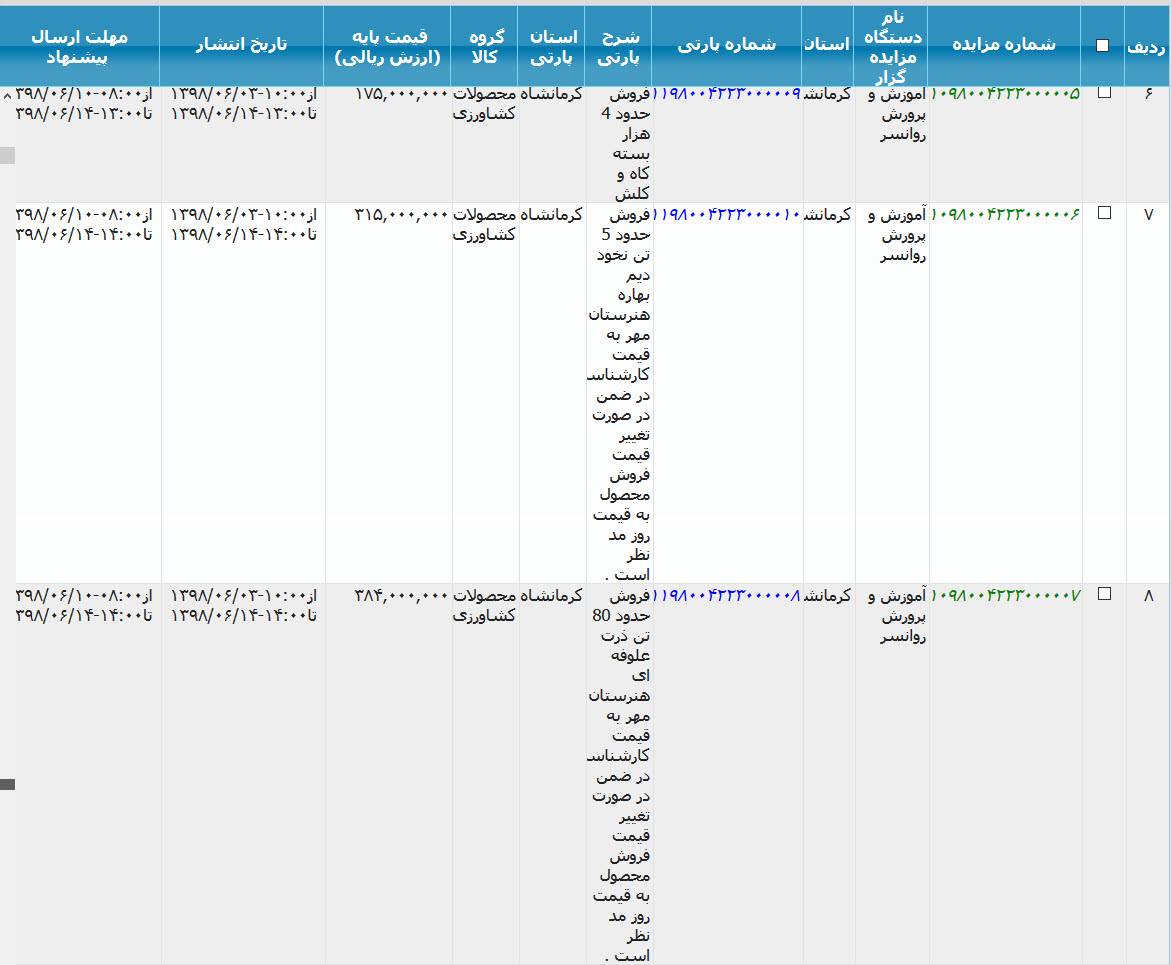Screen dimensions: 1171x965
Task: Open the green auction number link in row 7
Action: (1005, 214)
